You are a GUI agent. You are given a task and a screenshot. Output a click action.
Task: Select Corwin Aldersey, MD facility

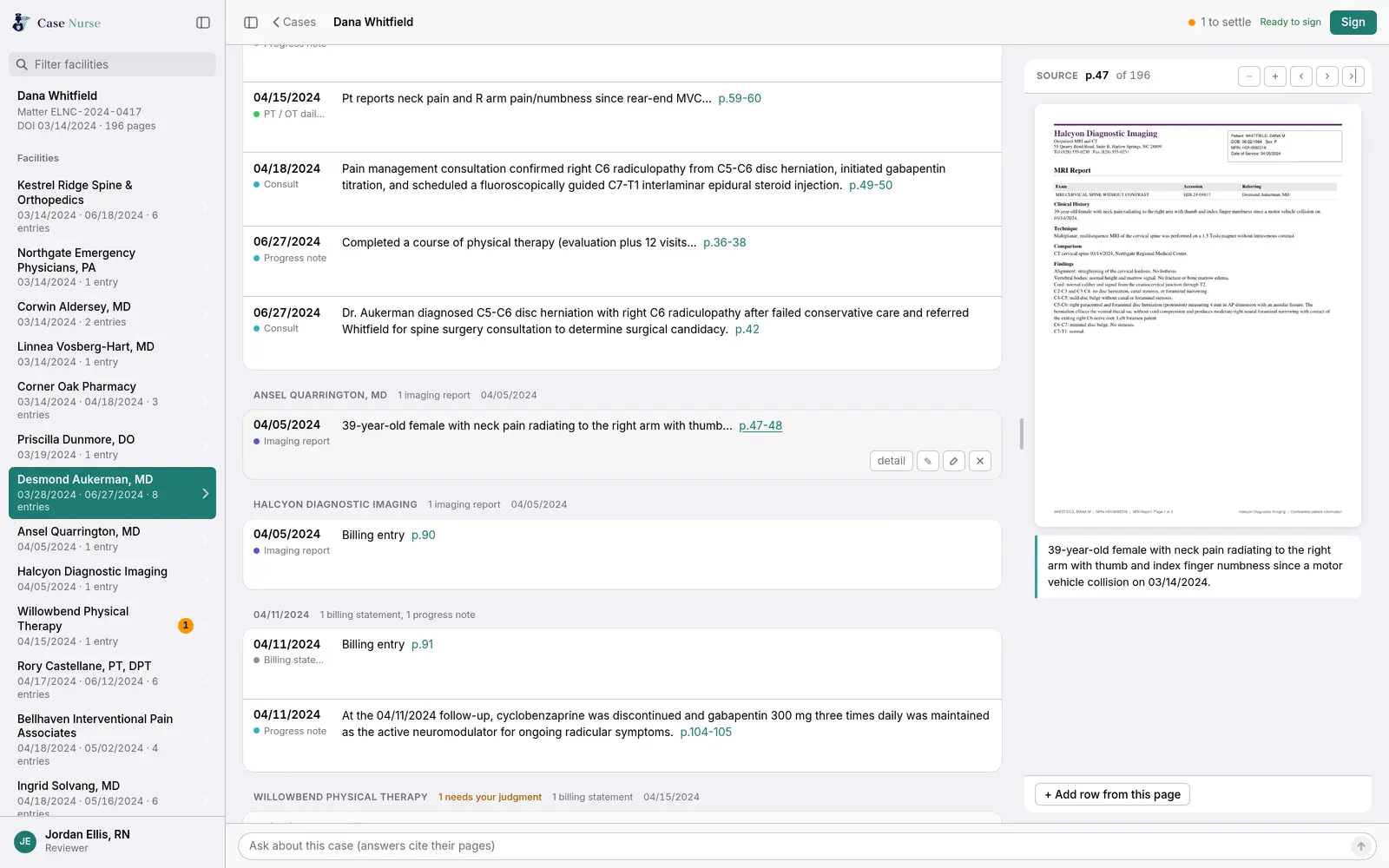(113, 314)
